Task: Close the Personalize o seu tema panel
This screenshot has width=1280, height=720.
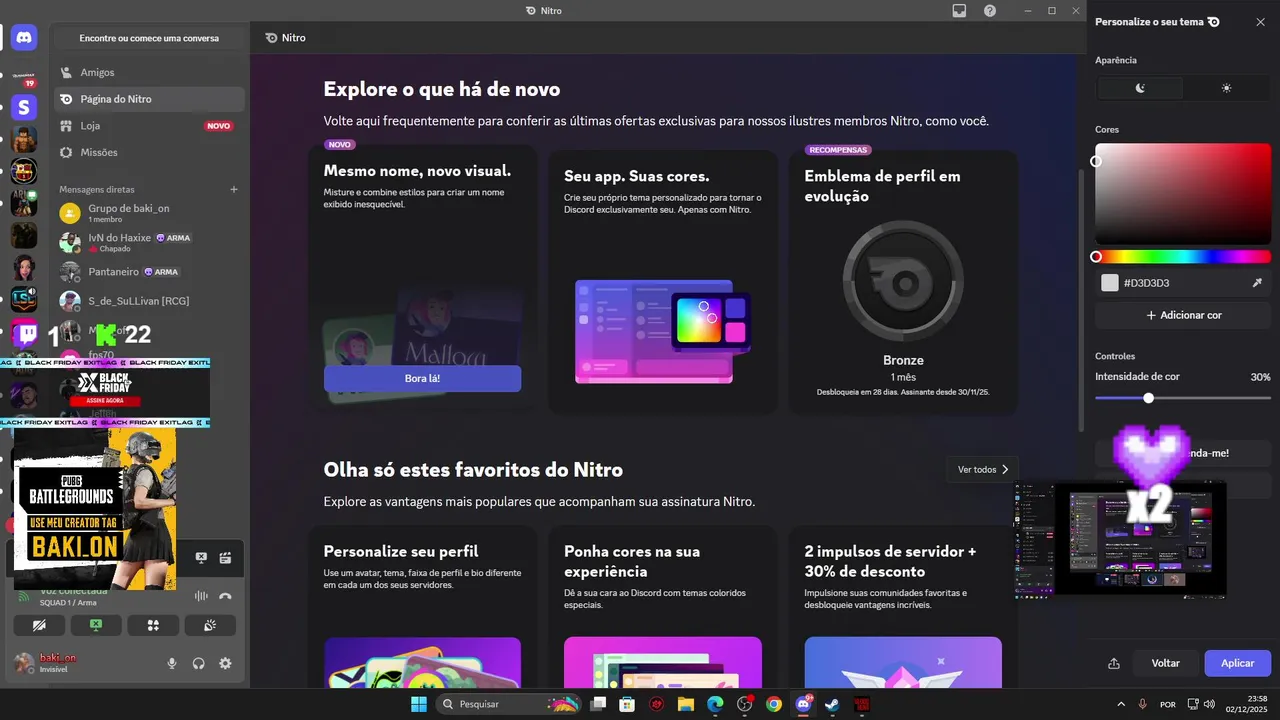Action: [x=1260, y=22]
